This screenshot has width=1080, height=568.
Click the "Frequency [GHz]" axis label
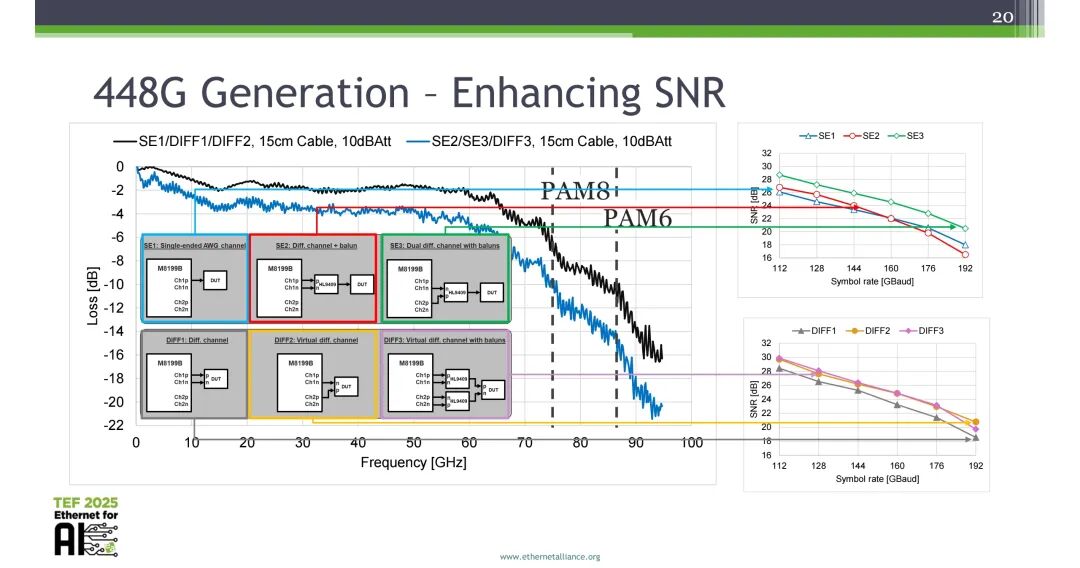coord(413,463)
